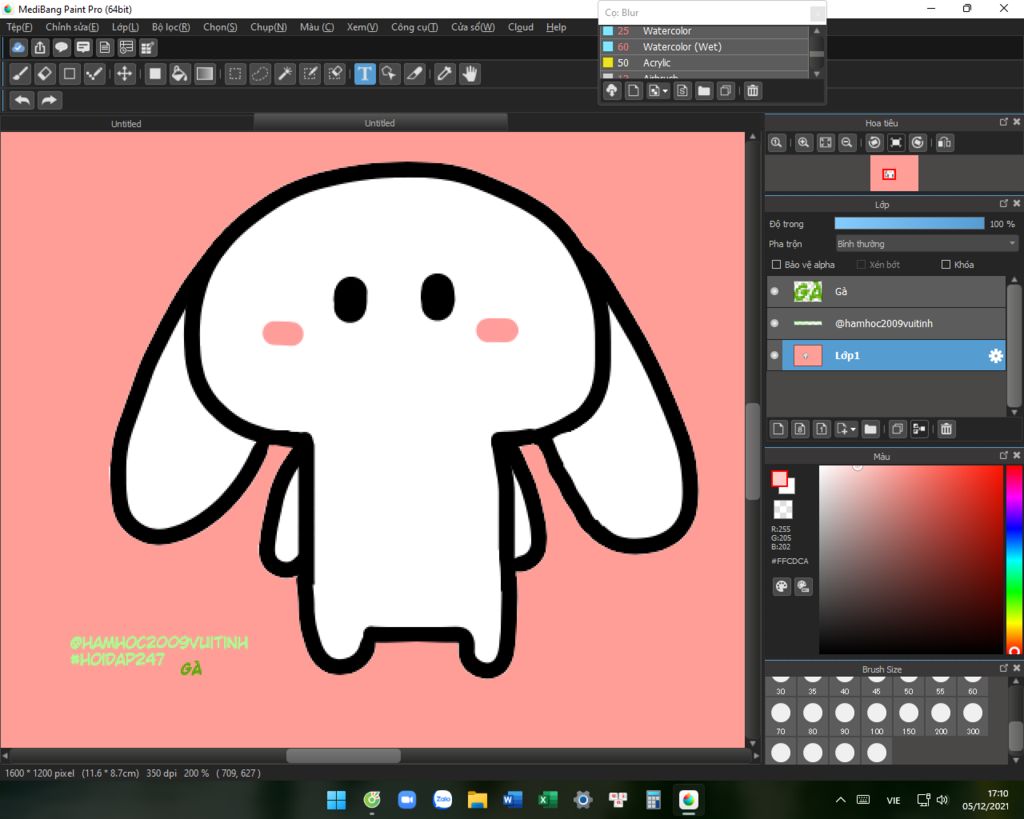The height and width of the screenshot is (819, 1024).
Task: Open the Chỉnh sửa menu
Action: (72, 27)
